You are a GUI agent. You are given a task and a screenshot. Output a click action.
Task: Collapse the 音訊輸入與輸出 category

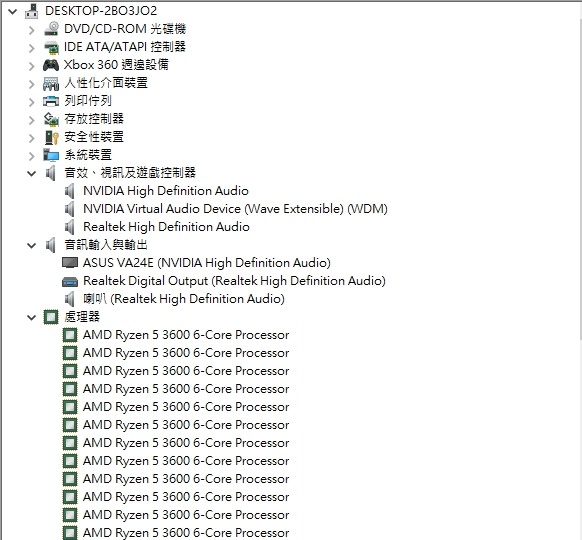[32, 245]
